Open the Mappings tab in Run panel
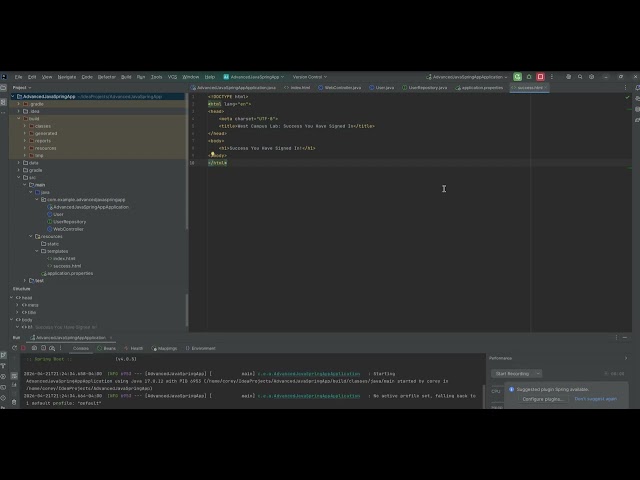Image resolution: width=640 pixels, height=480 pixels. click(164, 348)
